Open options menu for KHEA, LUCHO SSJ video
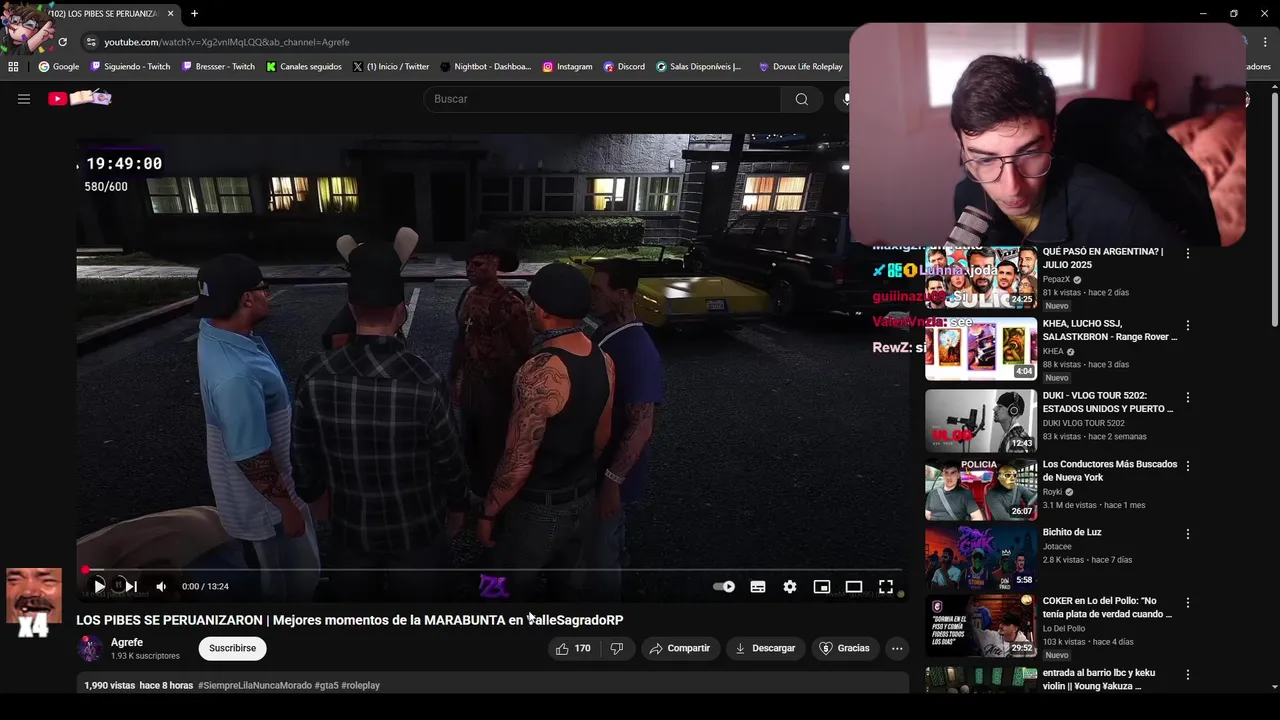This screenshot has width=1280, height=720. click(x=1188, y=326)
